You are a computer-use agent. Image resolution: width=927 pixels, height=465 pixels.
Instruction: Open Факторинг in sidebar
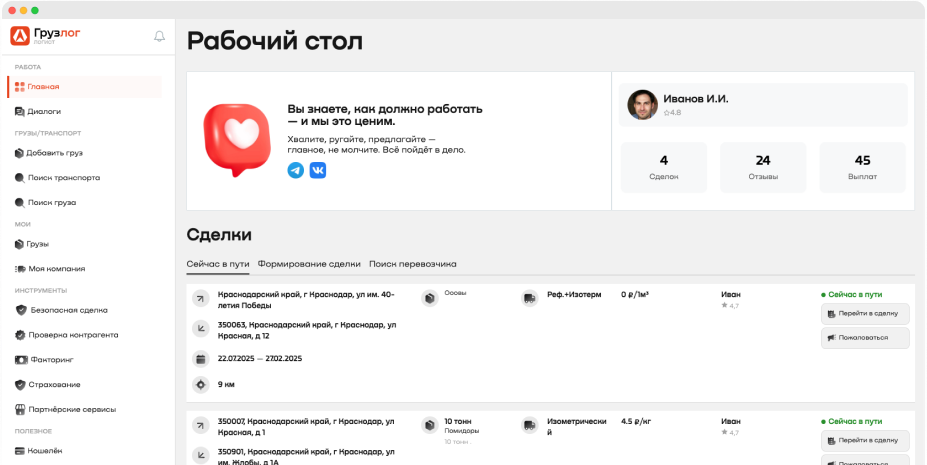[x=51, y=360]
